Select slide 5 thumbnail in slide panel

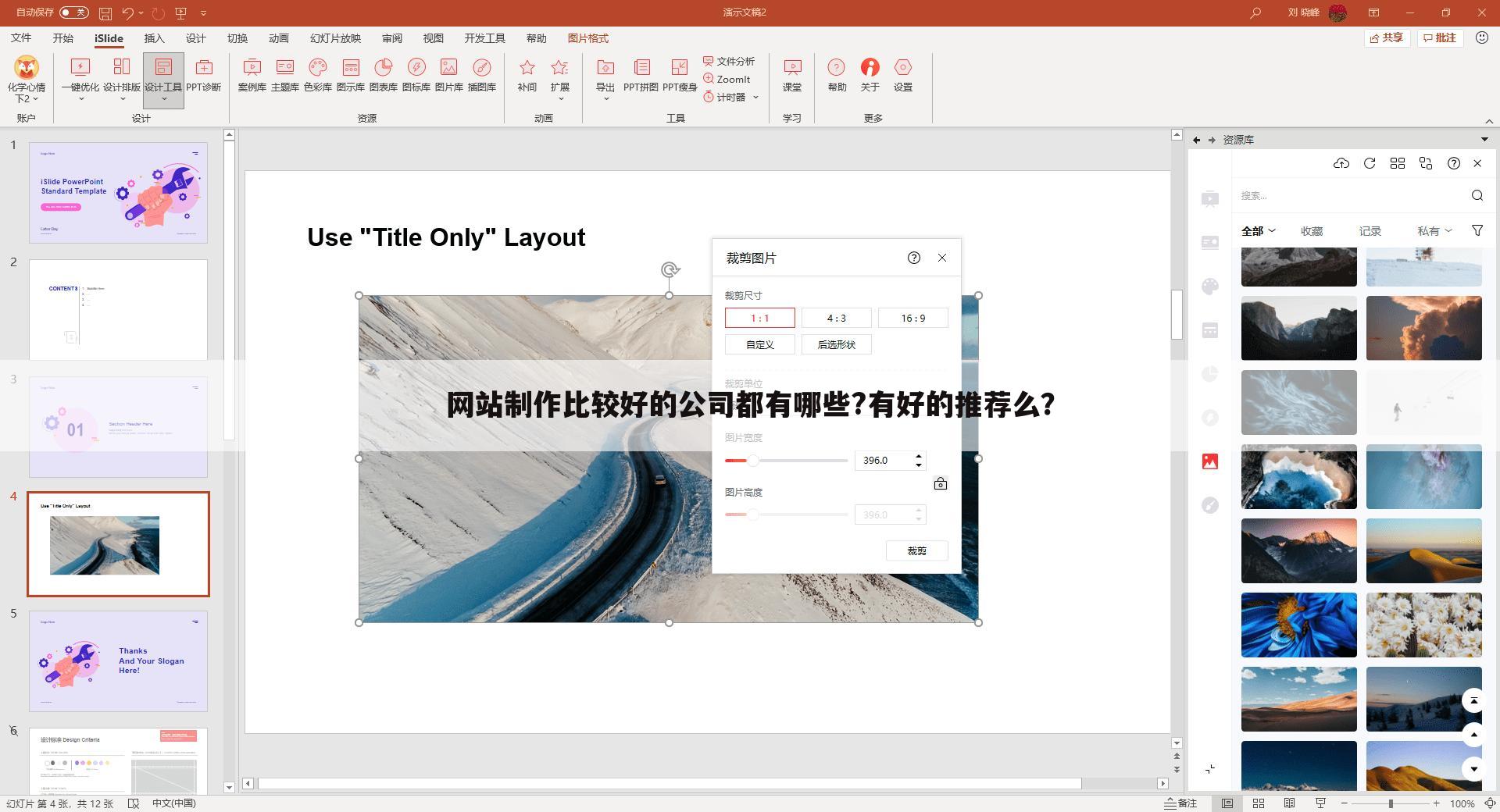[x=118, y=661]
